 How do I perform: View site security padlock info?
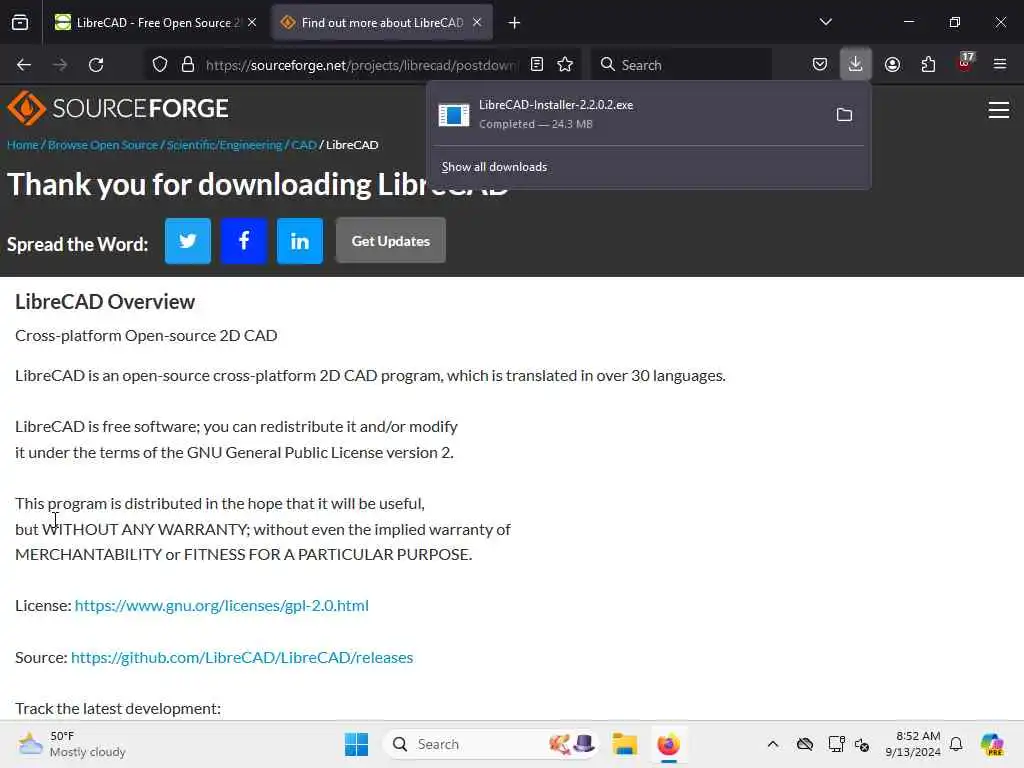pos(188,65)
